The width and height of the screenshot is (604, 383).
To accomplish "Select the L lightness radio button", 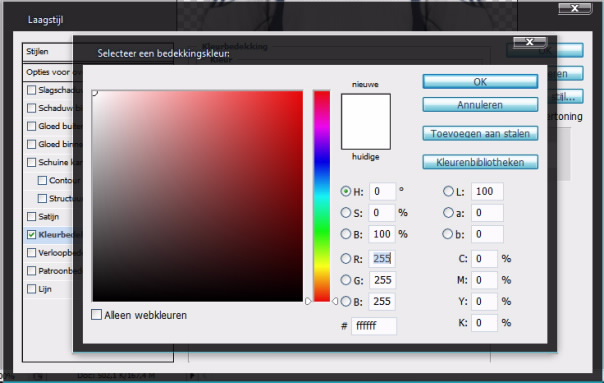I will click(448, 191).
